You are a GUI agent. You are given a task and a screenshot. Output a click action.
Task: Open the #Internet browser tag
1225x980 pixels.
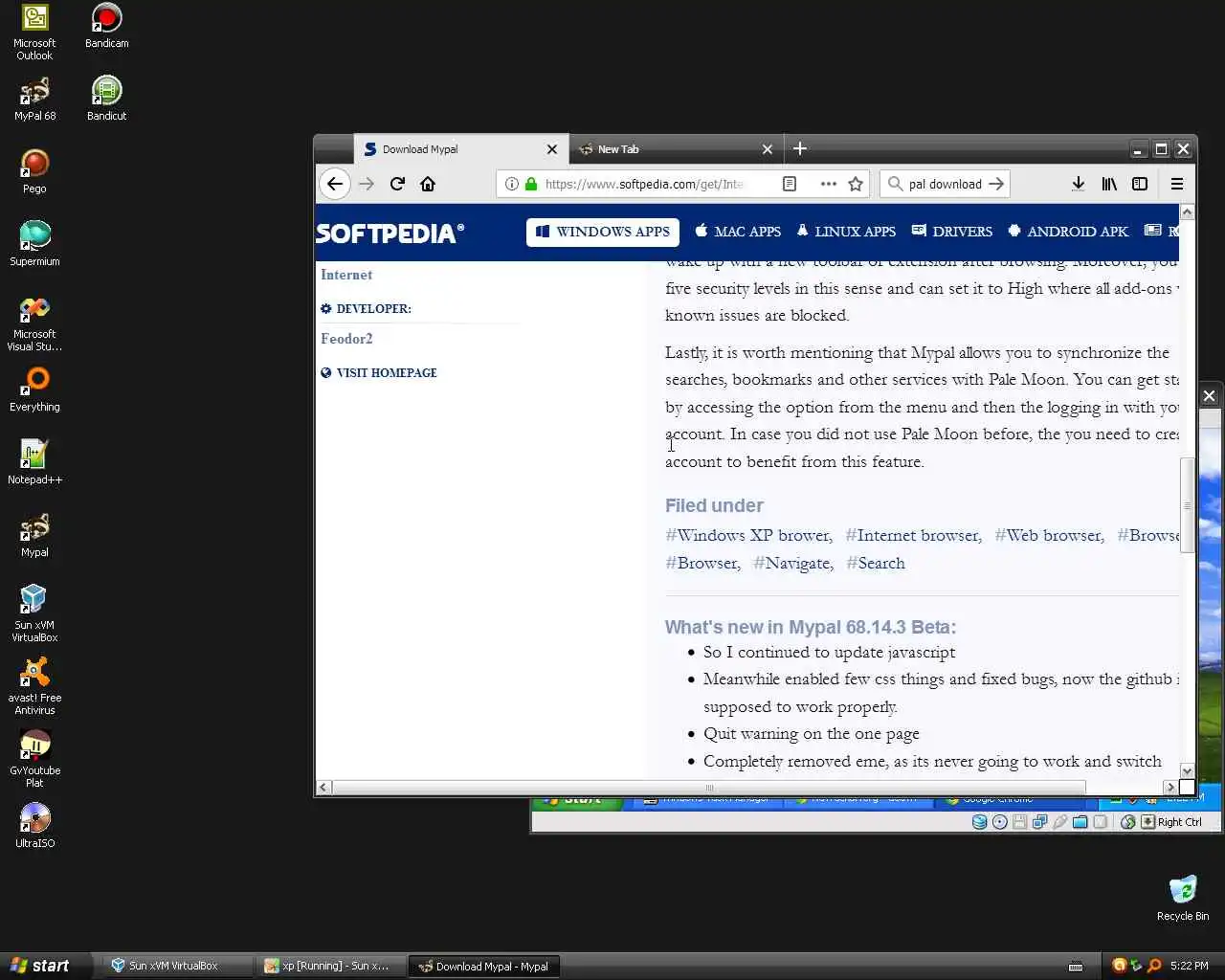click(x=914, y=536)
